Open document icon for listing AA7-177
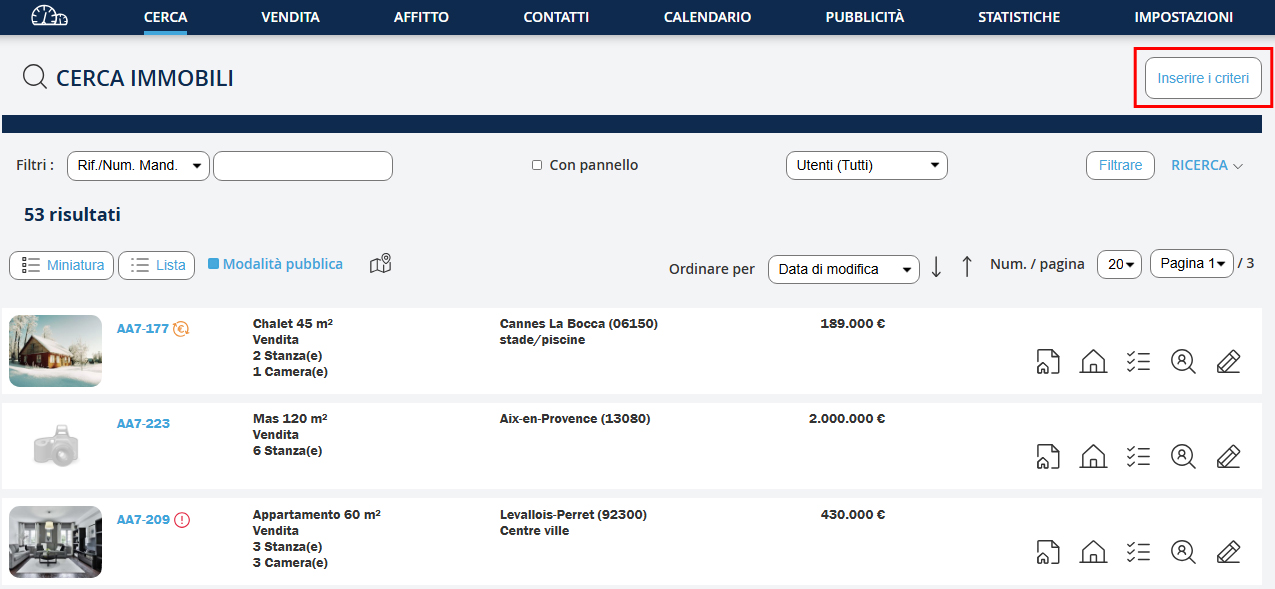The height and width of the screenshot is (589, 1275). (1047, 361)
